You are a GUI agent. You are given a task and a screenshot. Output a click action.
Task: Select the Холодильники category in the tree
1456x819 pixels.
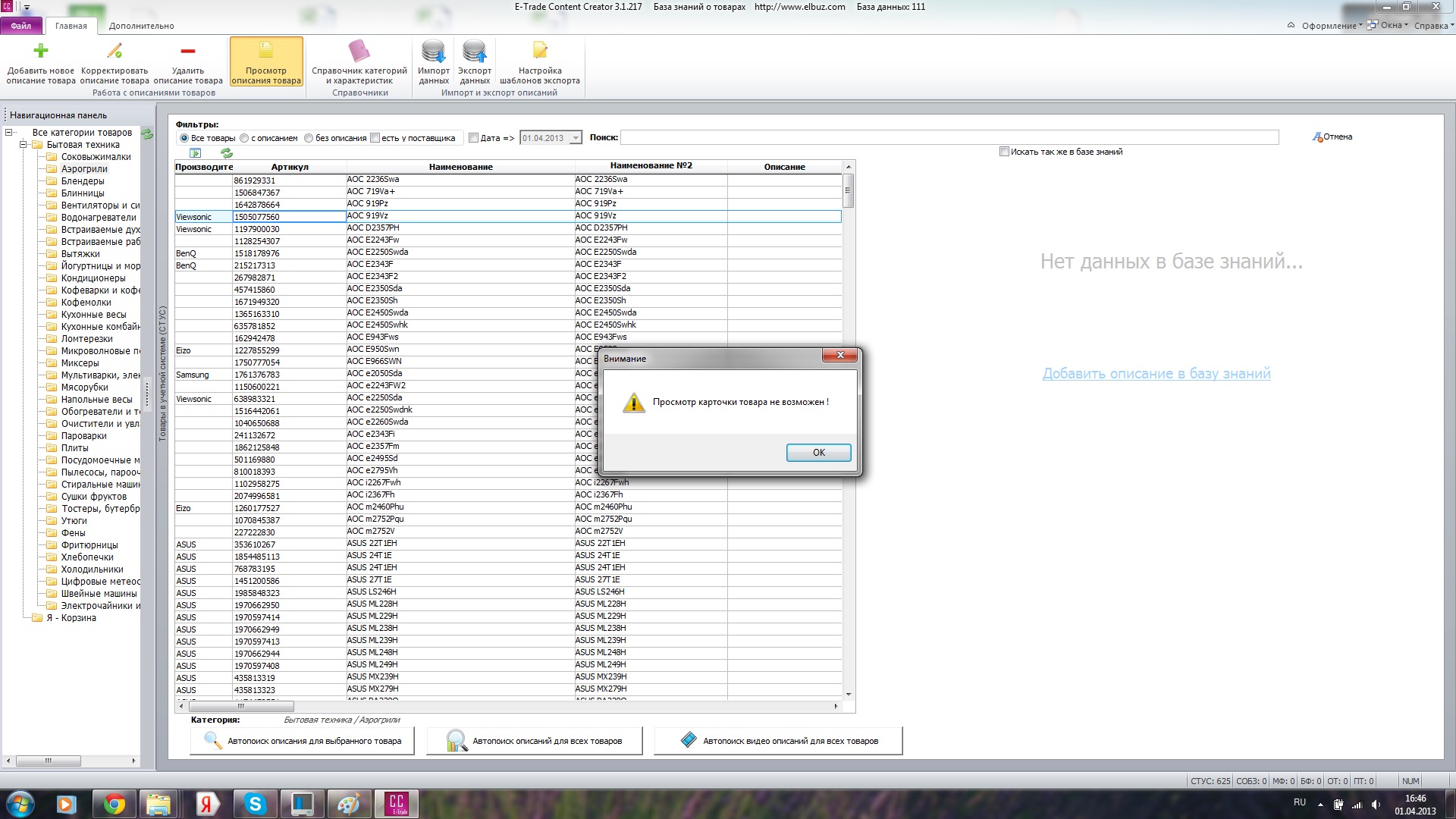point(92,570)
